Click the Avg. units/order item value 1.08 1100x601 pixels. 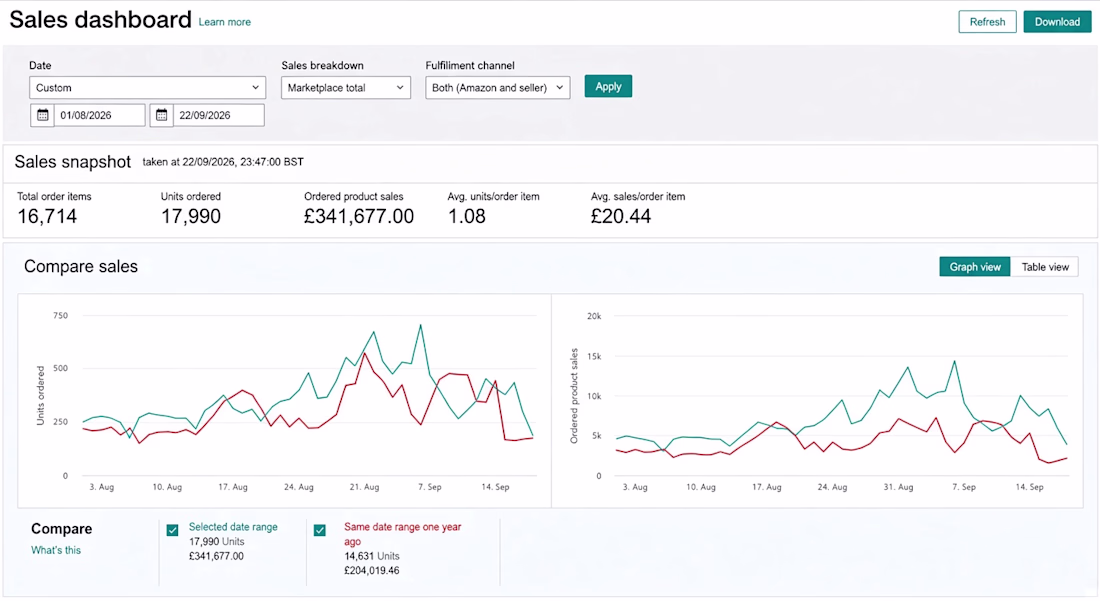tap(467, 217)
